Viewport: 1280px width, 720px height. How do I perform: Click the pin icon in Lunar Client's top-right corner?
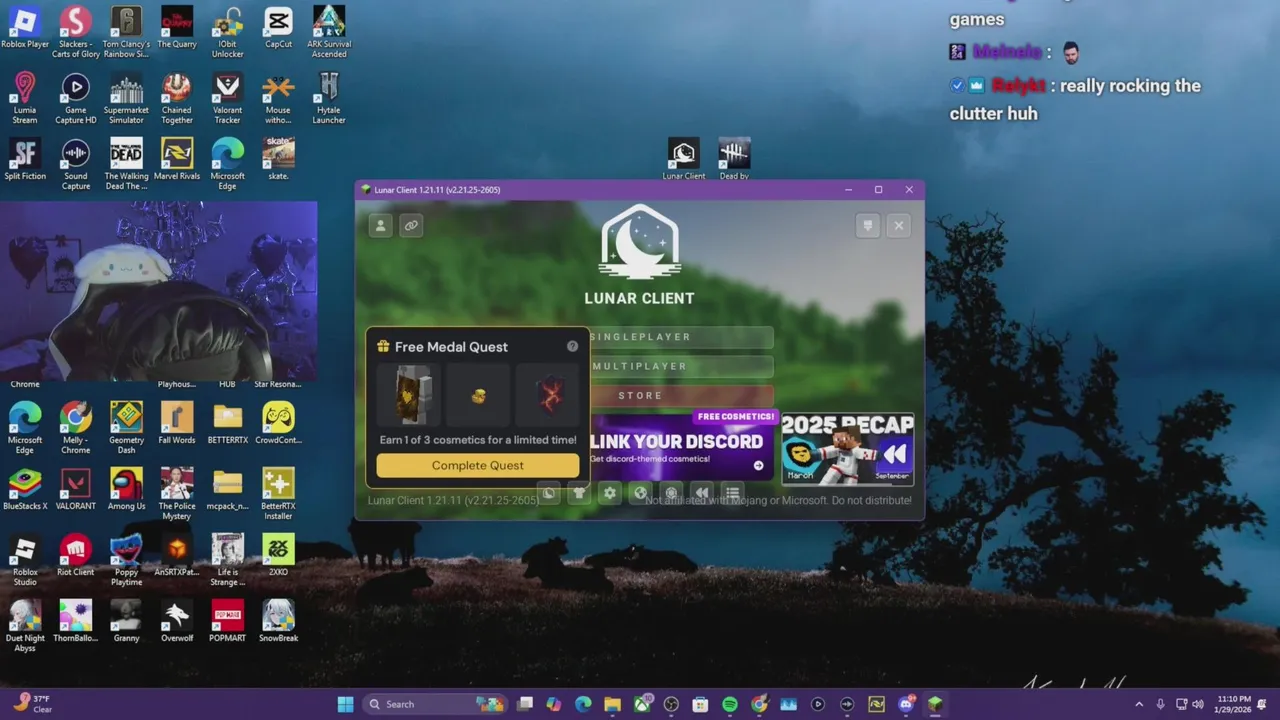point(868,225)
